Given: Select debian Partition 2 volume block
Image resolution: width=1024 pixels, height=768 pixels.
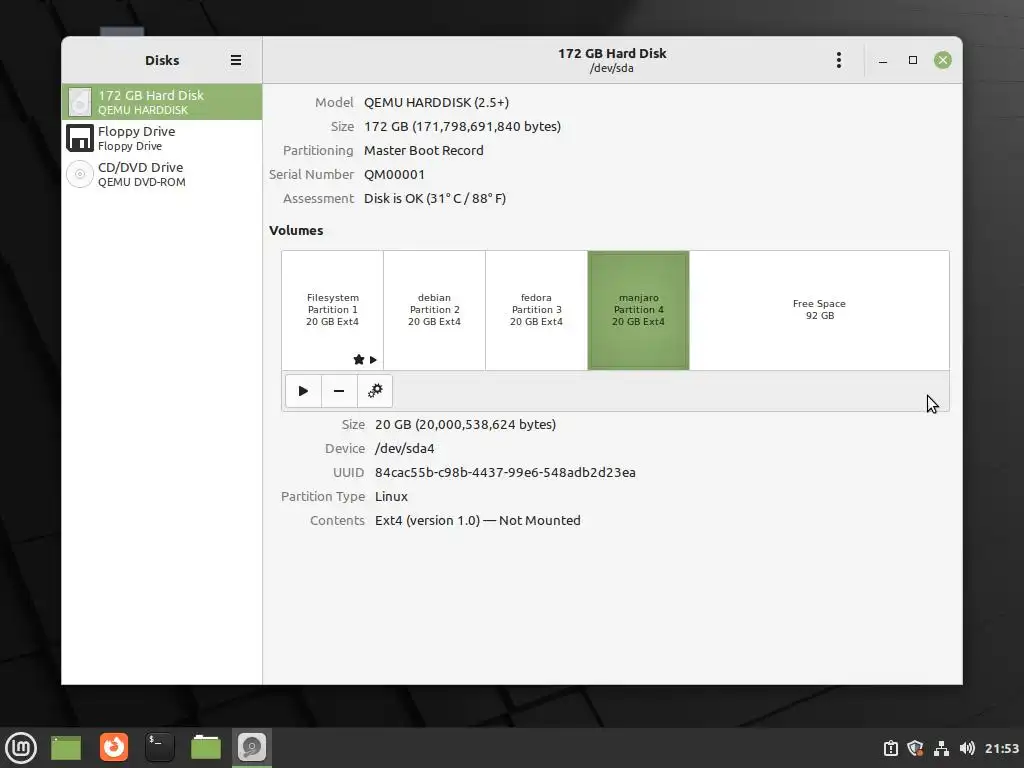Looking at the screenshot, I should pos(434,310).
